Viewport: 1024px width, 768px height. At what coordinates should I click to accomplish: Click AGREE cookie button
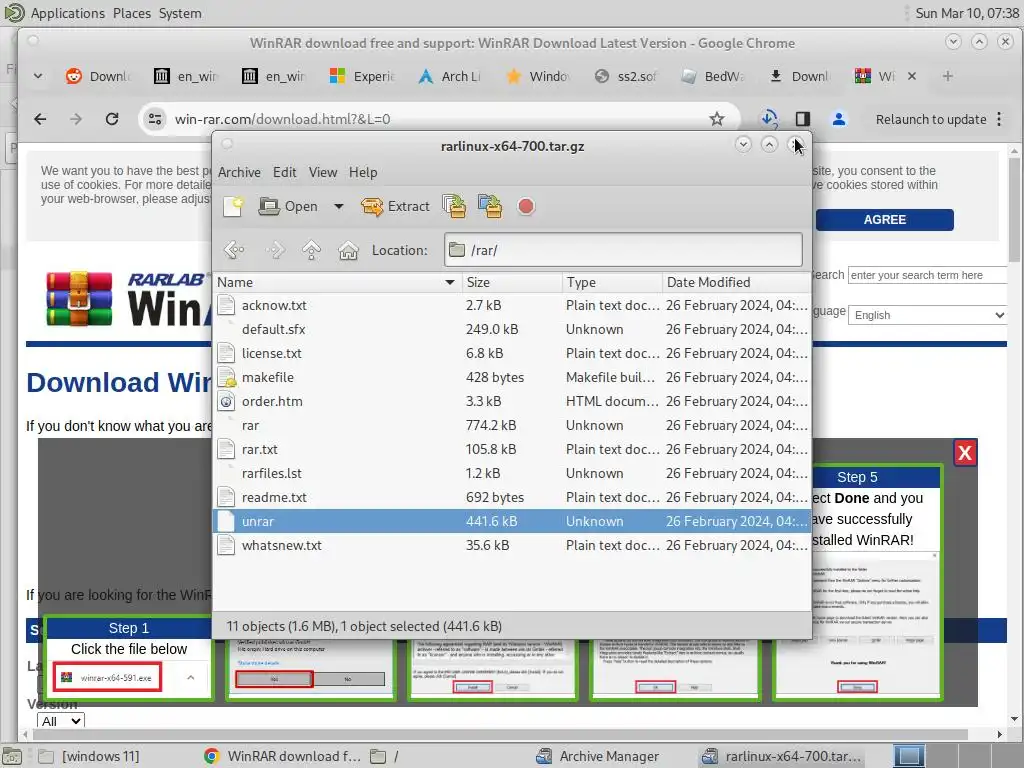point(884,219)
